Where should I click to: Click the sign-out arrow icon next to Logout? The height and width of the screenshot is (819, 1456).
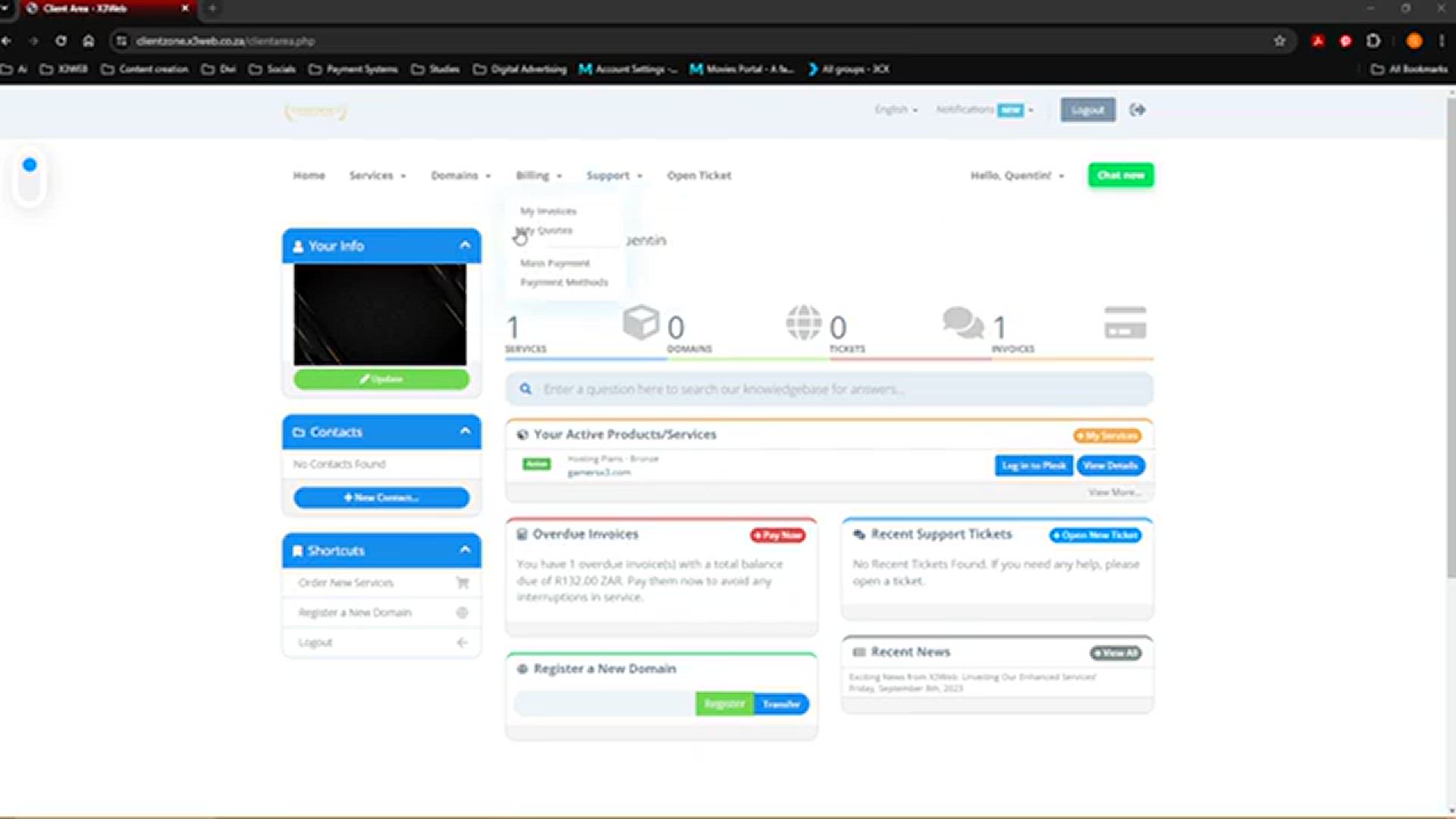(x=1137, y=110)
